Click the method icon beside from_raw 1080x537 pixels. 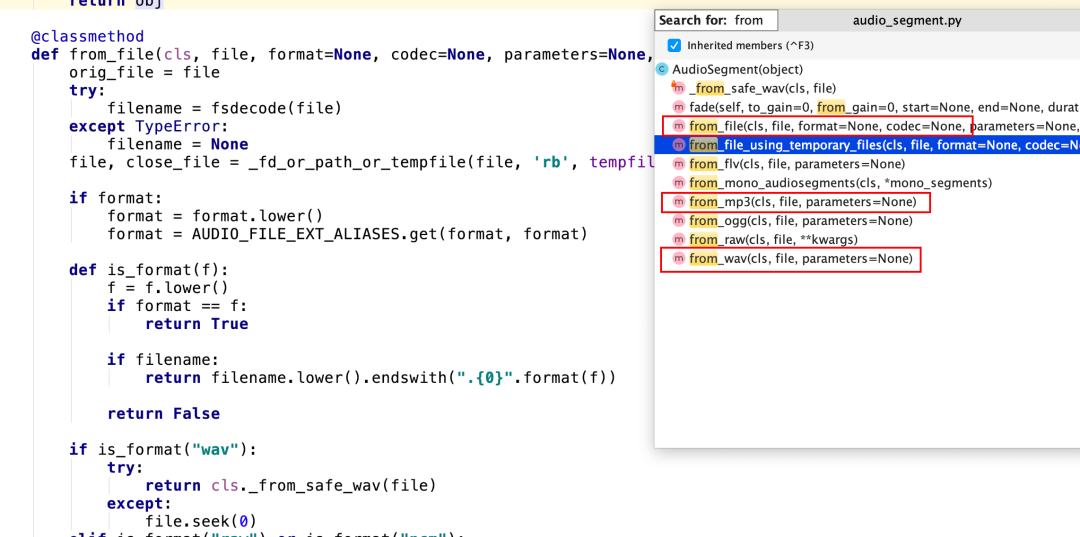pos(679,240)
